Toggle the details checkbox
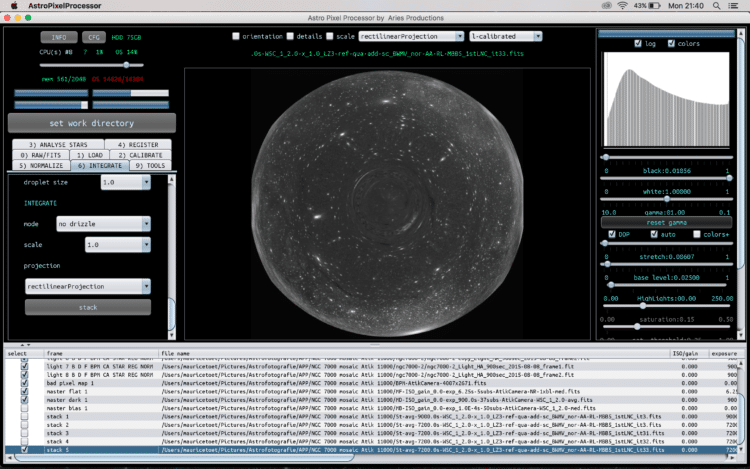Viewport: 750px width, 469px height. tap(290, 36)
